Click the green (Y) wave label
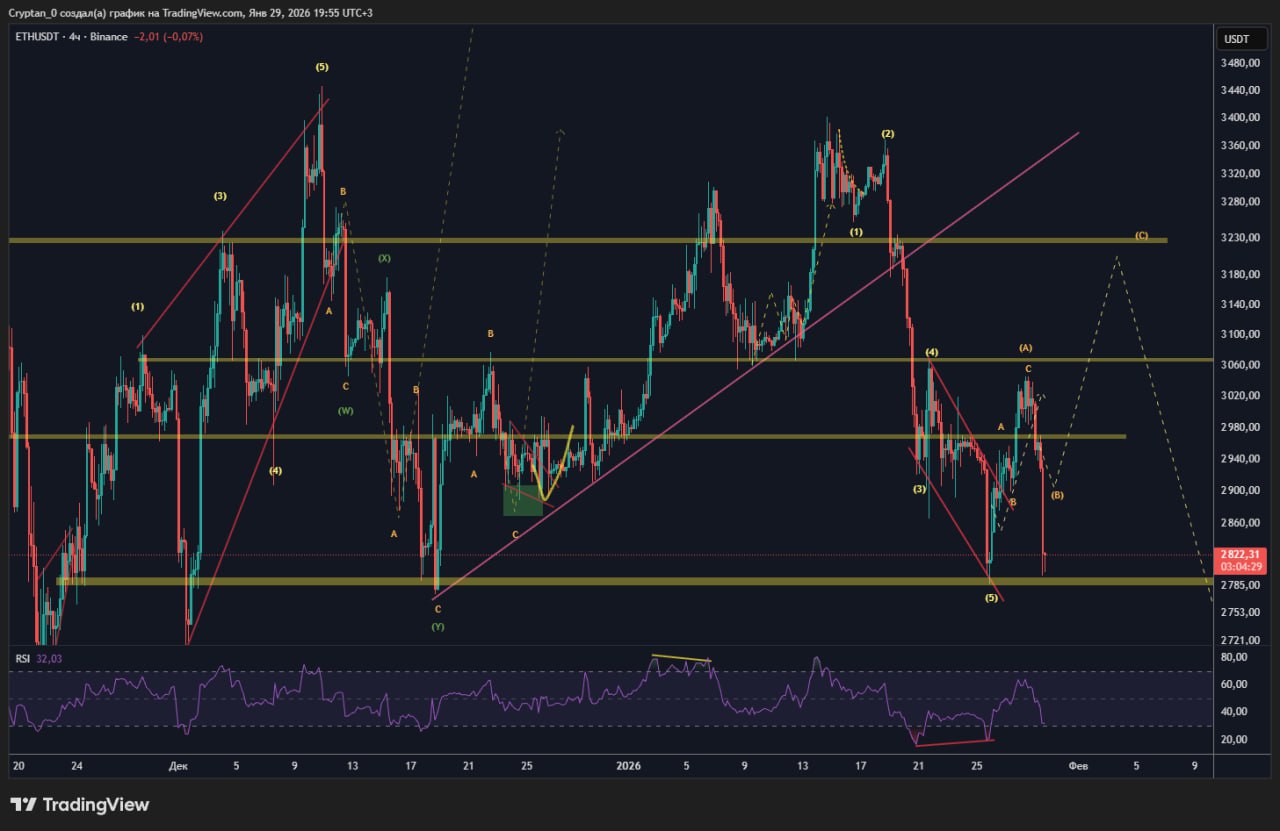This screenshot has height=831, width=1280. tap(438, 627)
